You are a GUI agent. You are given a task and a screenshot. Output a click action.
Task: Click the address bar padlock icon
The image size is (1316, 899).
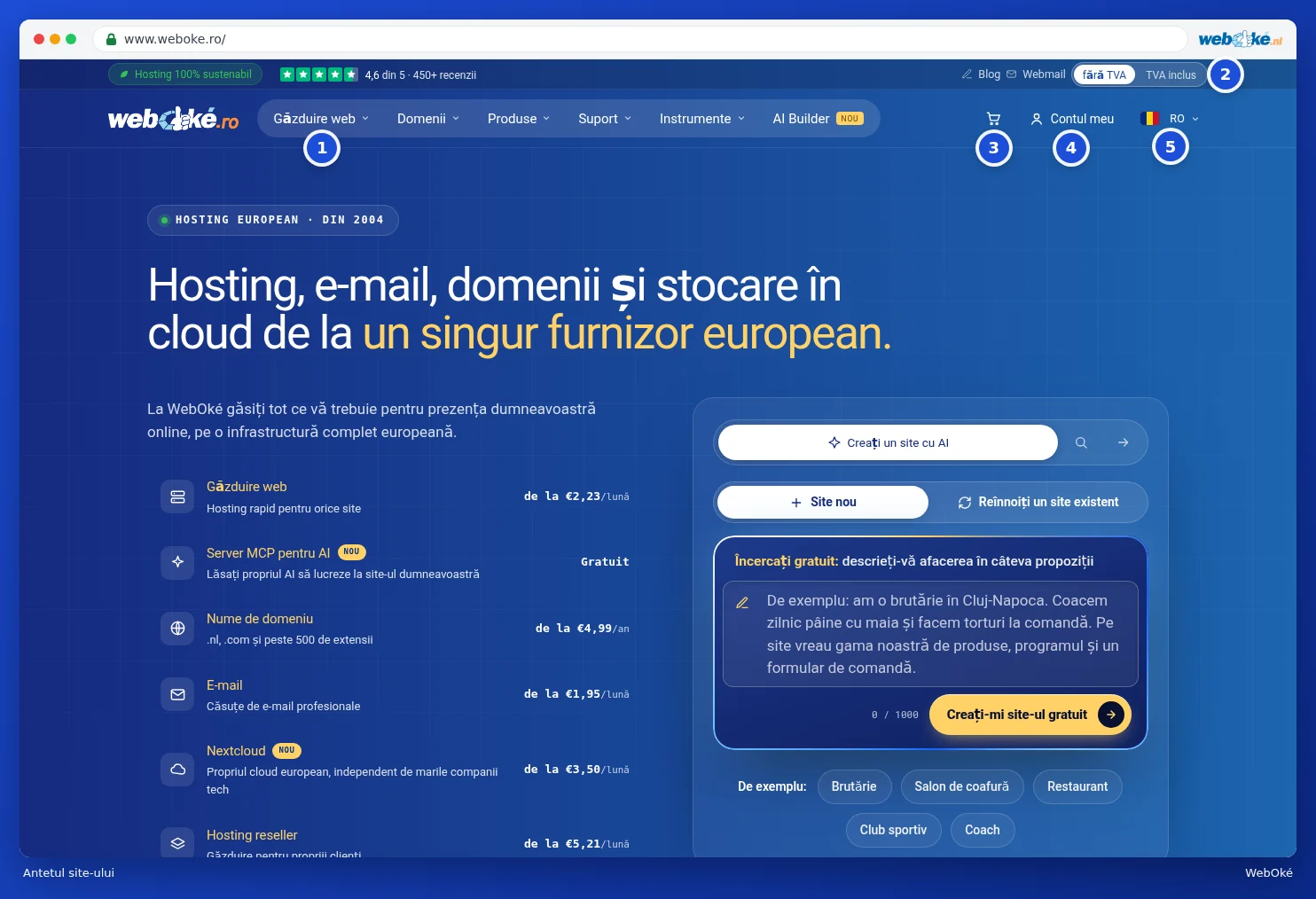tap(111, 39)
